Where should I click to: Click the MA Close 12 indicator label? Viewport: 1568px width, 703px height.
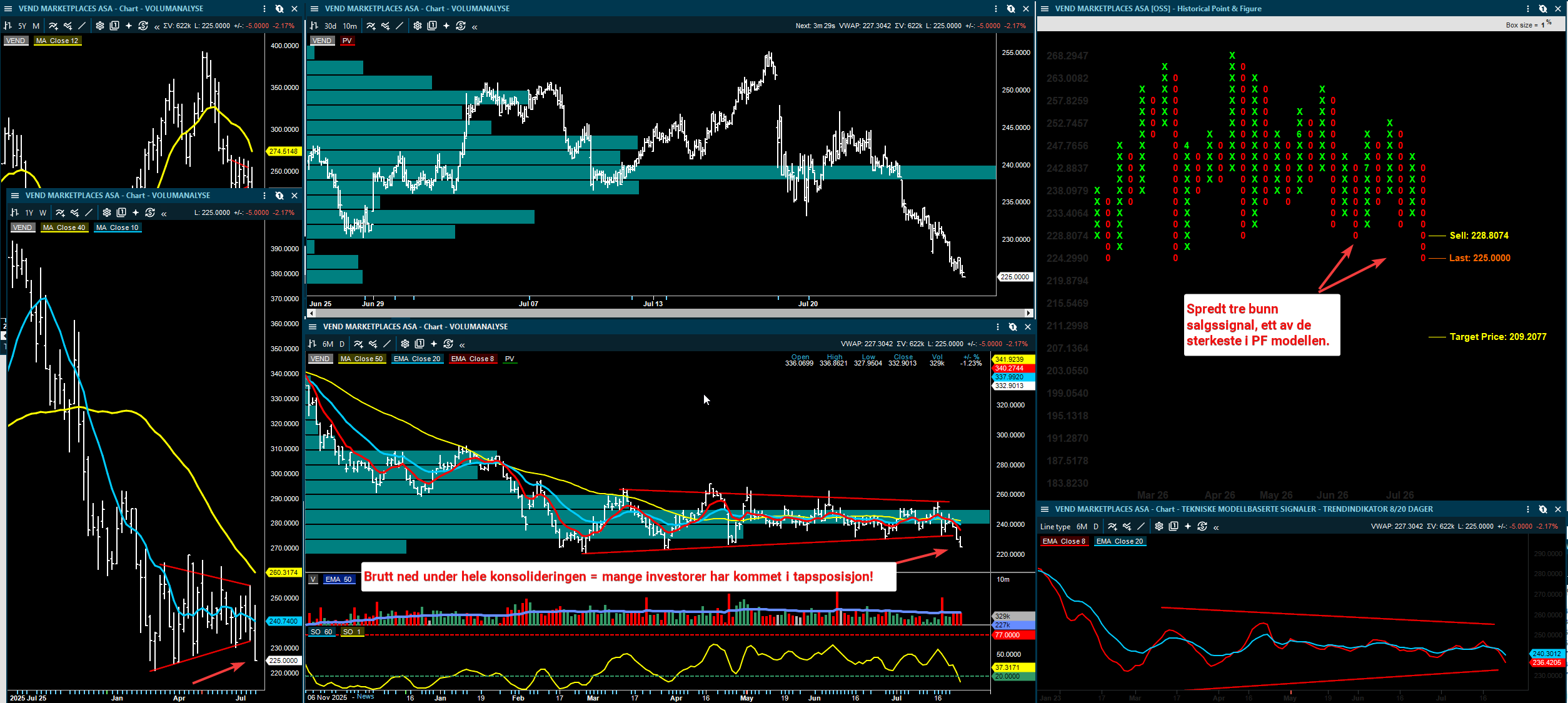click(57, 41)
